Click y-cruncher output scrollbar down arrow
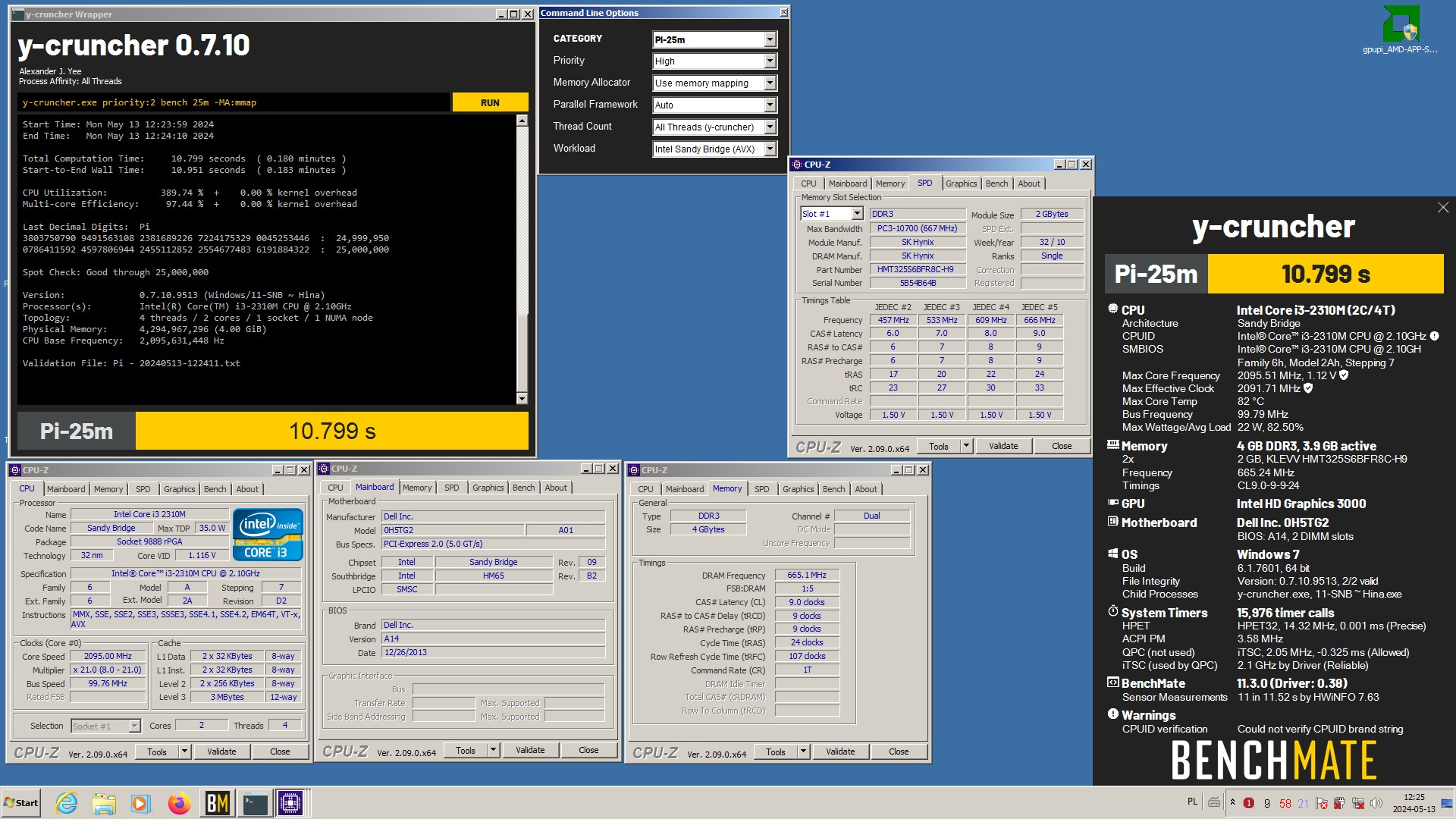1456x819 pixels. pos(521,398)
